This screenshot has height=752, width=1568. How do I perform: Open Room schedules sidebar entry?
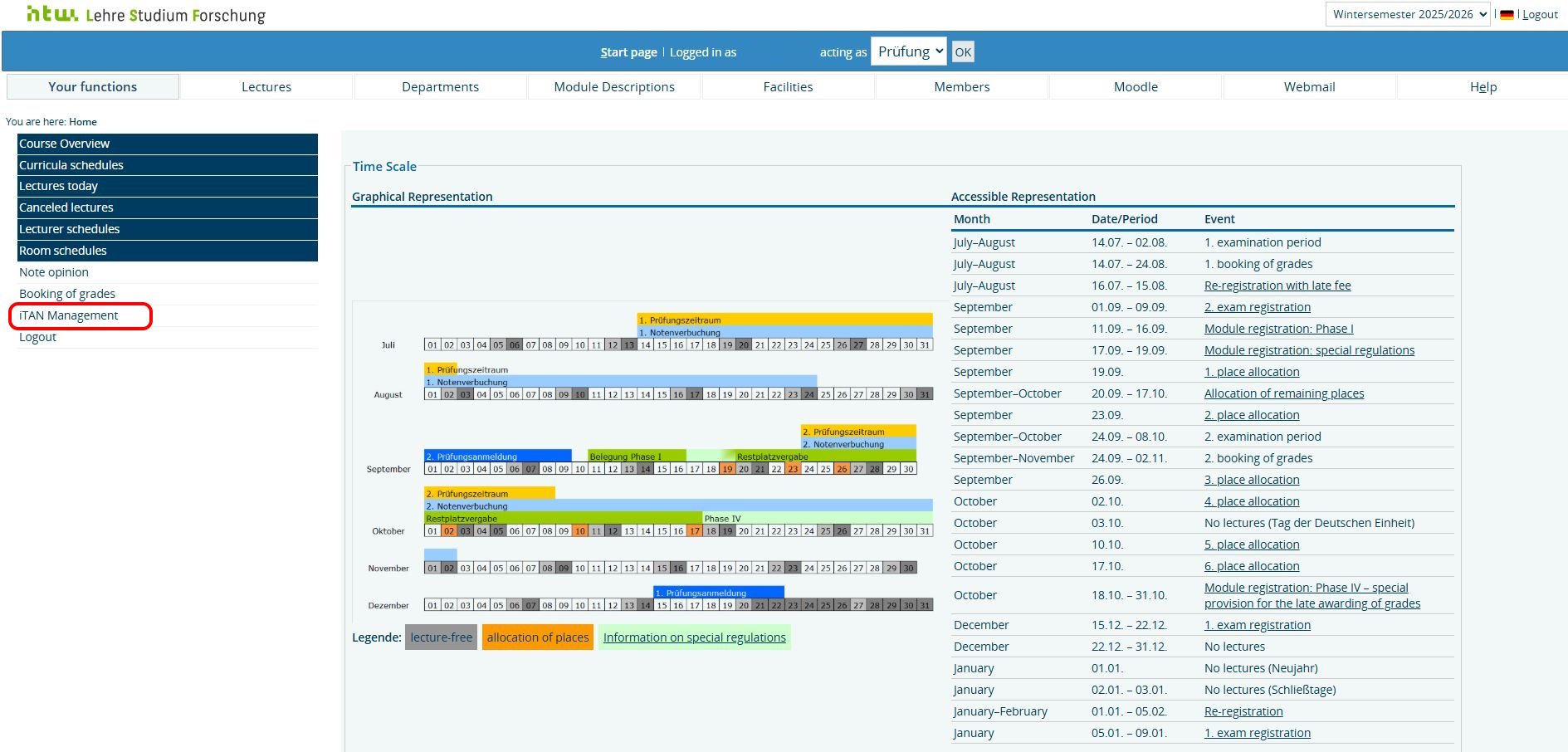click(63, 251)
